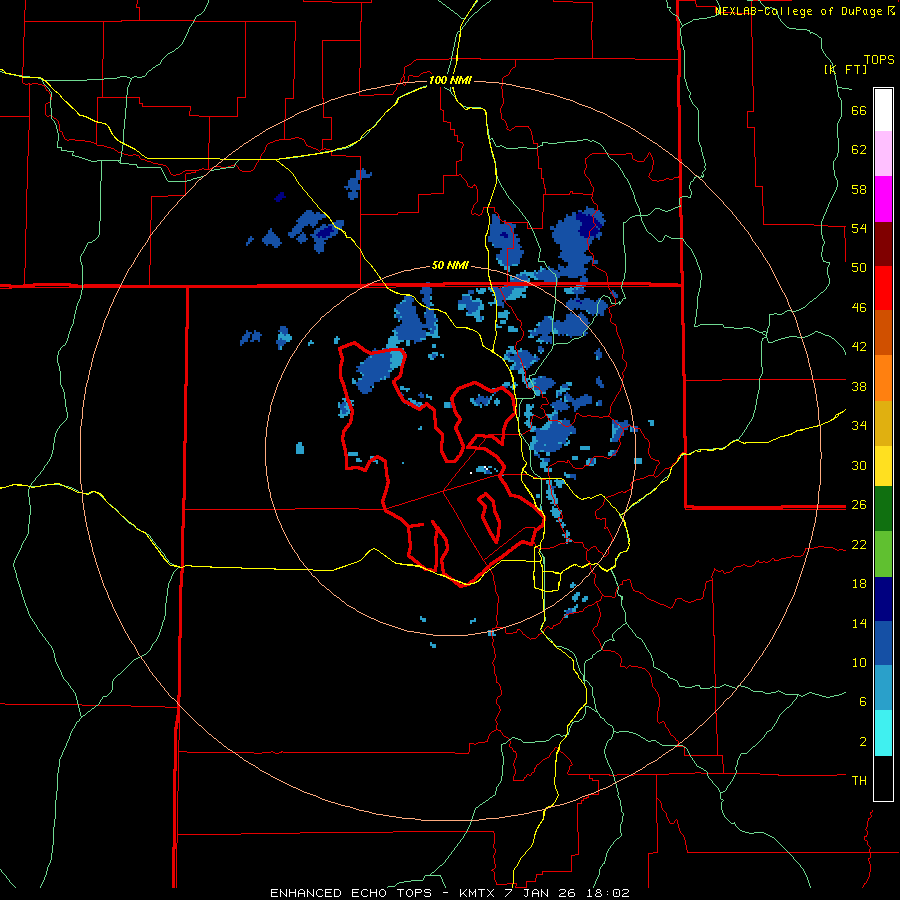Click the black TH threshold swatch
The height and width of the screenshot is (900, 900).
click(x=883, y=778)
